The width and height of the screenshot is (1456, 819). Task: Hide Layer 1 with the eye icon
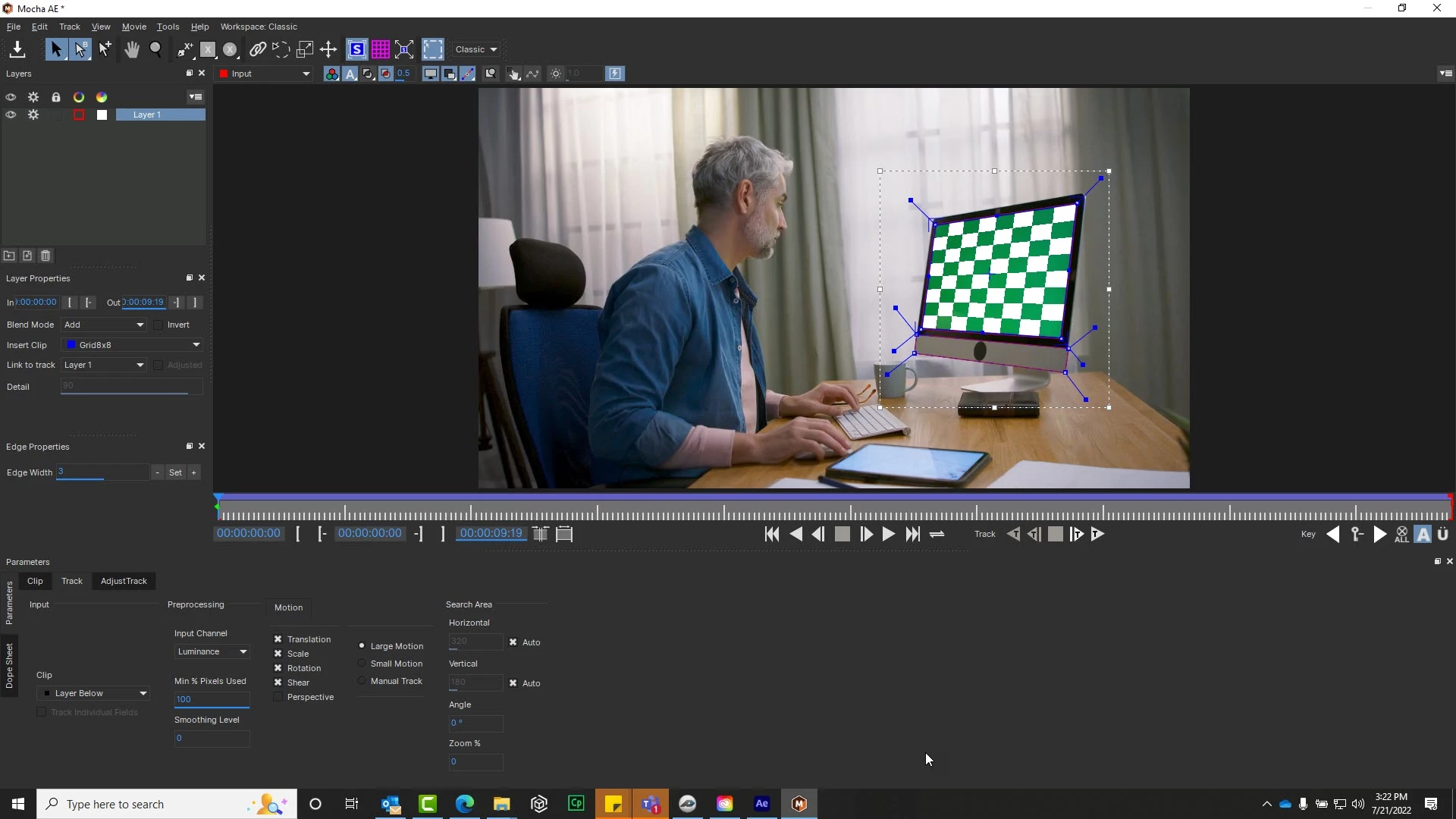click(11, 115)
